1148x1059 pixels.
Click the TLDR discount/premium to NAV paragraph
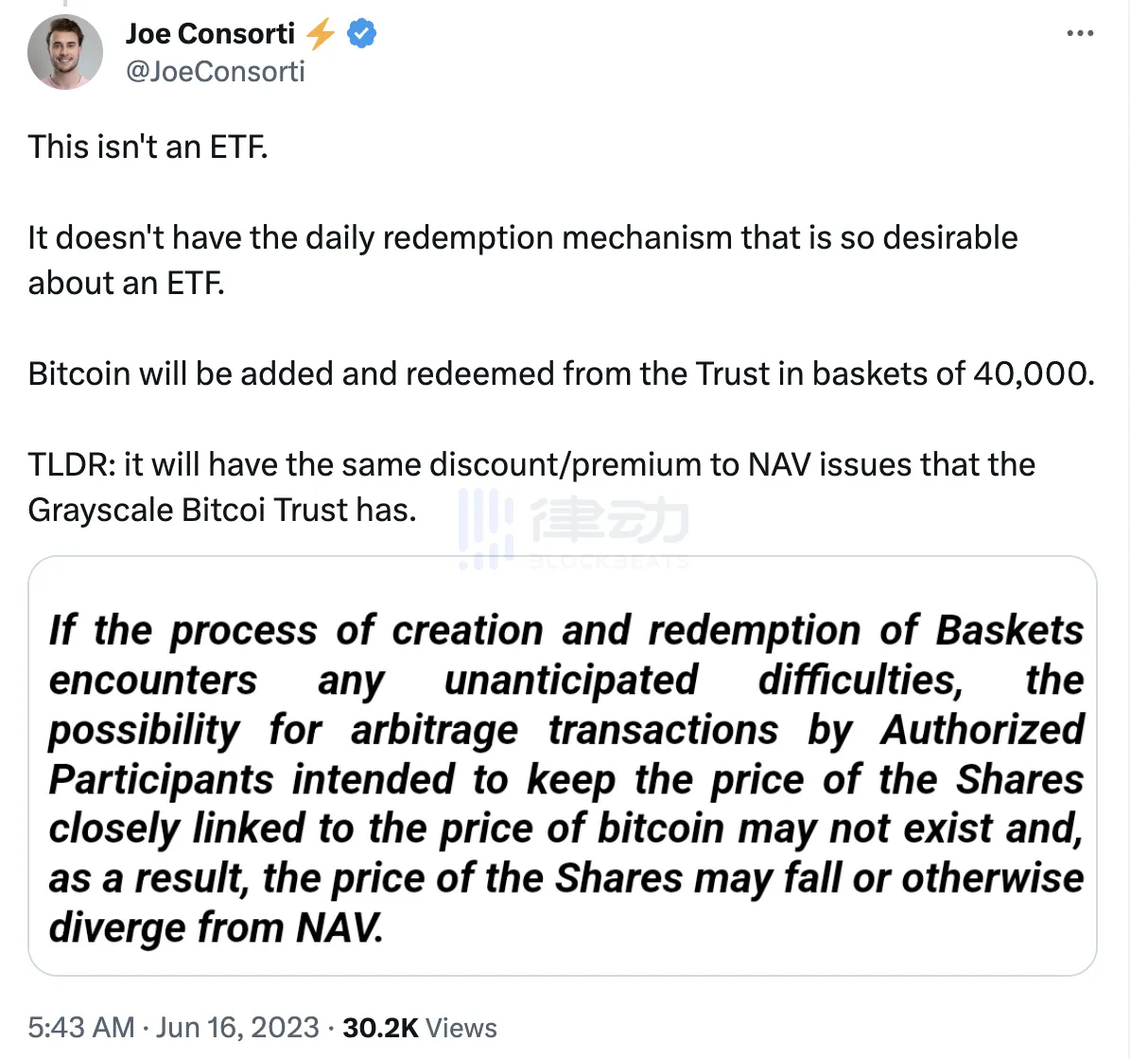(x=531, y=487)
